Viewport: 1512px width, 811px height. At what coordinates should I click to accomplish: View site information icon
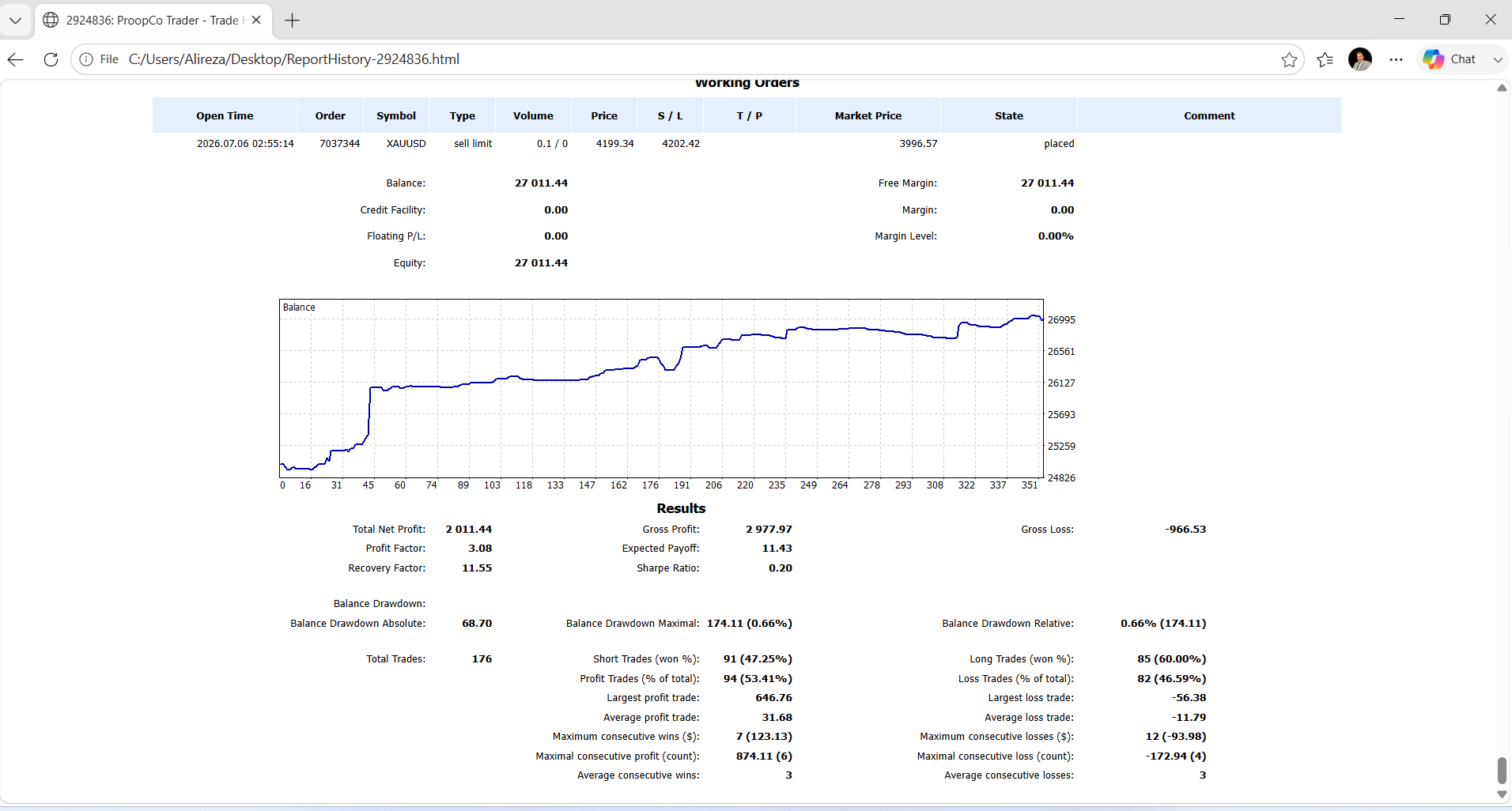pyautogui.click(x=87, y=59)
